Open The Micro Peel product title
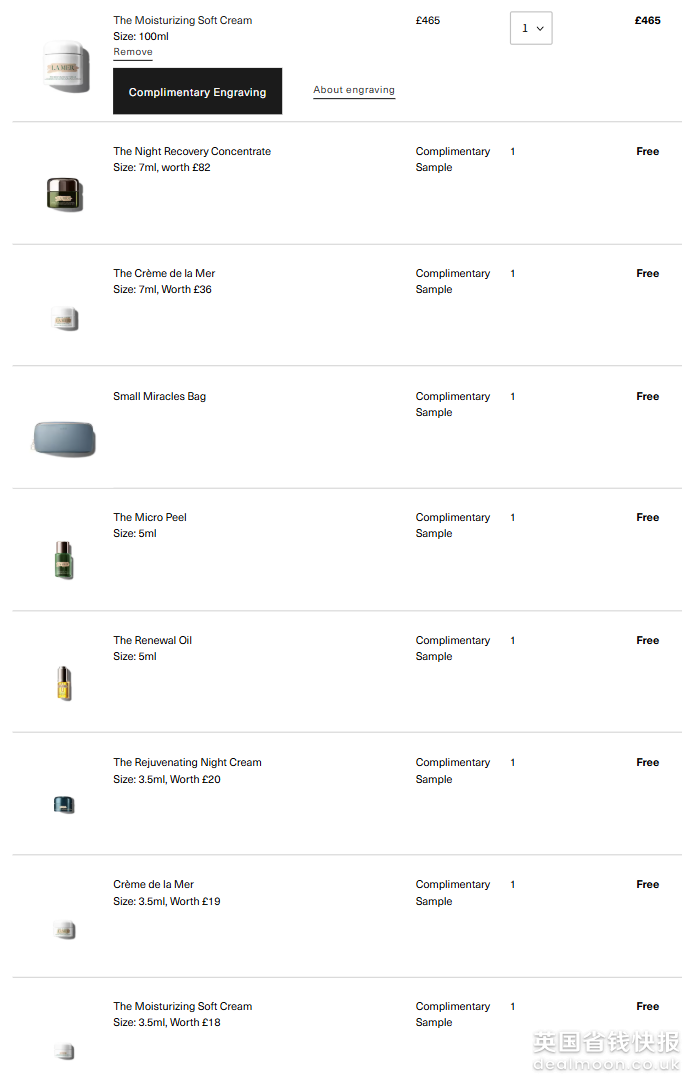This screenshot has height=1081, width=682. point(150,518)
